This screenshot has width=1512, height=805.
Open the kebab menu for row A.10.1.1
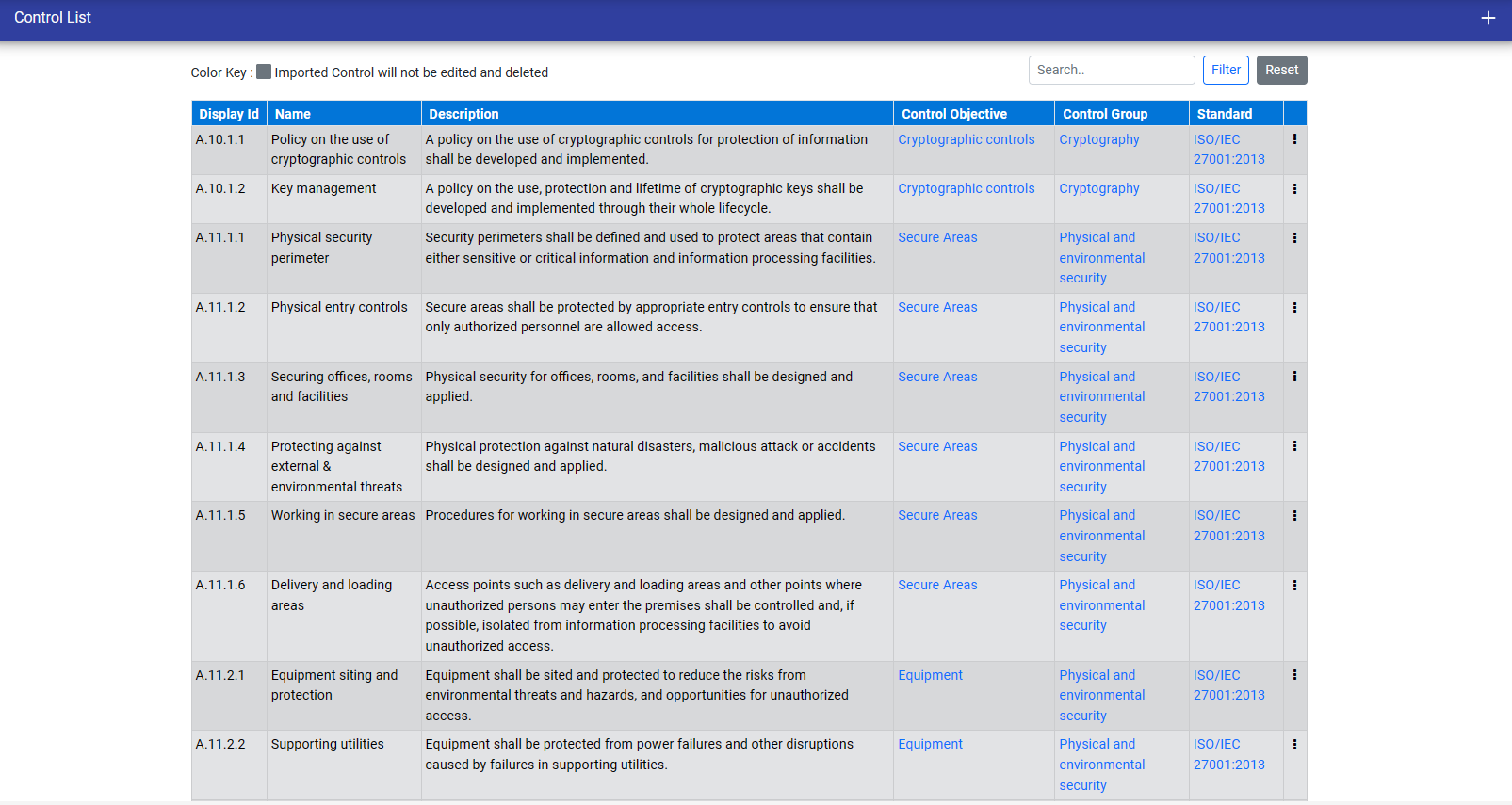tap(1294, 139)
